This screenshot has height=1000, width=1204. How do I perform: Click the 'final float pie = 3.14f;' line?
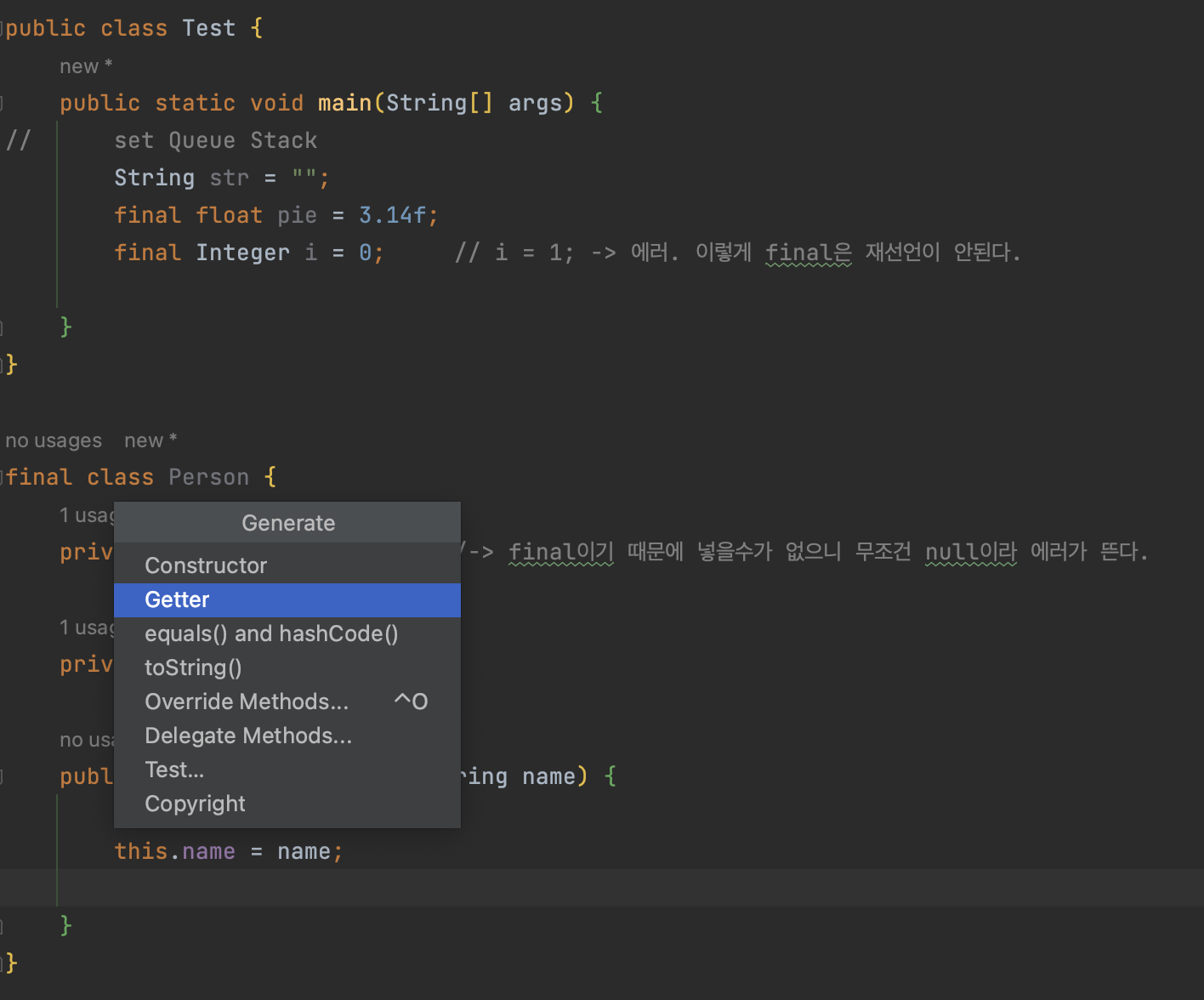coord(276,215)
